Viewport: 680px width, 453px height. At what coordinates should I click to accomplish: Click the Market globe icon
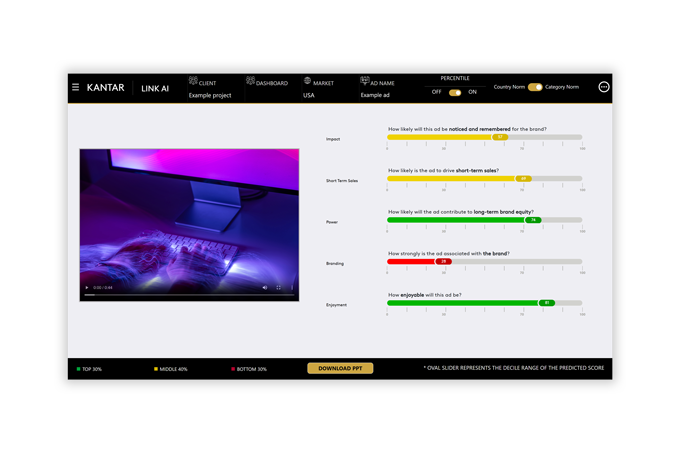click(307, 82)
